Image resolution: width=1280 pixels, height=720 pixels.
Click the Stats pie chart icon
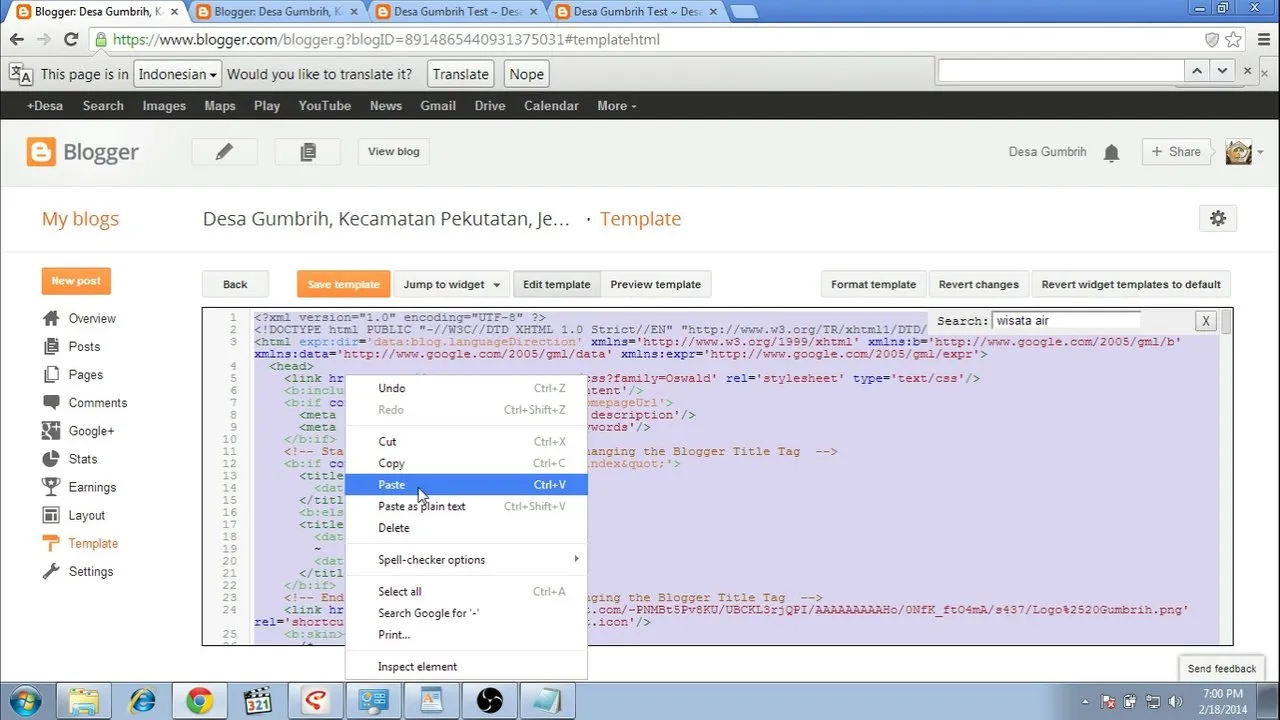click(51, 459)
